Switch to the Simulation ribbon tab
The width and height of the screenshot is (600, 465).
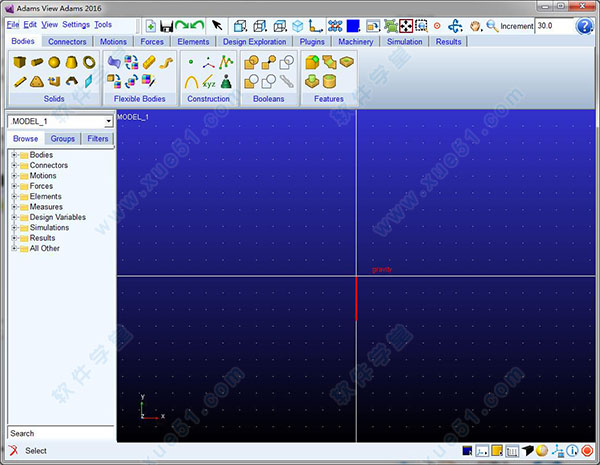click(404, 42)
